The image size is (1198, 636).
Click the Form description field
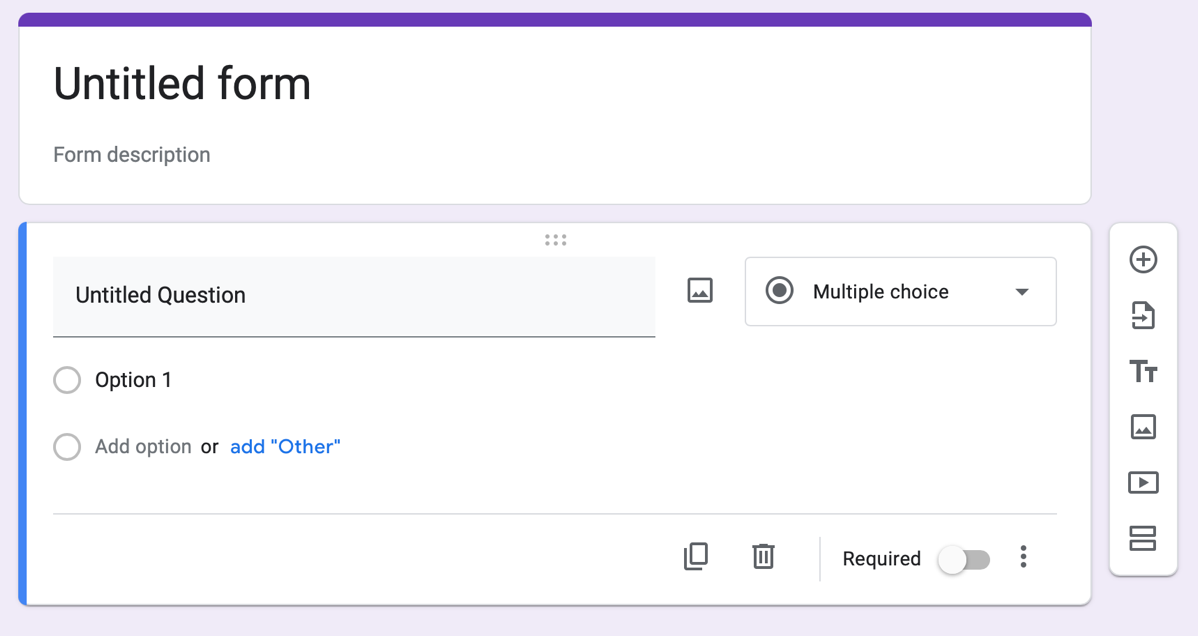[x=132, y=155]
